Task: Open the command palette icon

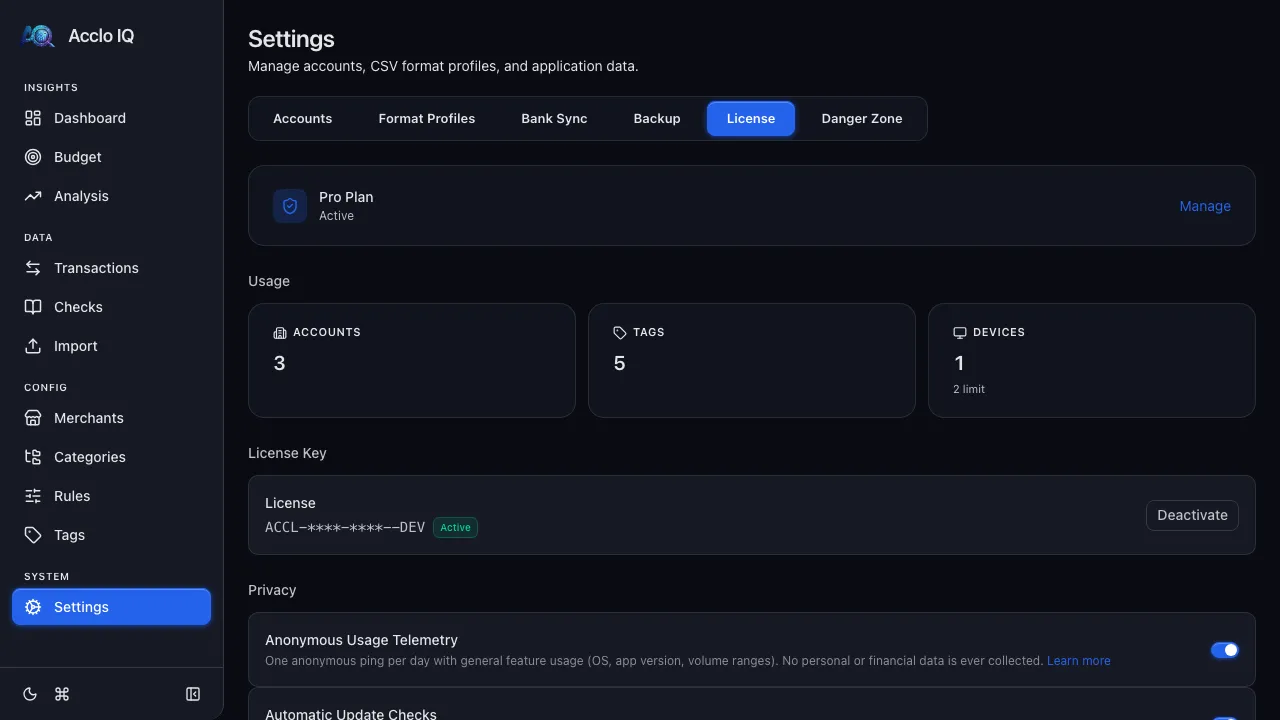Action: click(62, 694)
